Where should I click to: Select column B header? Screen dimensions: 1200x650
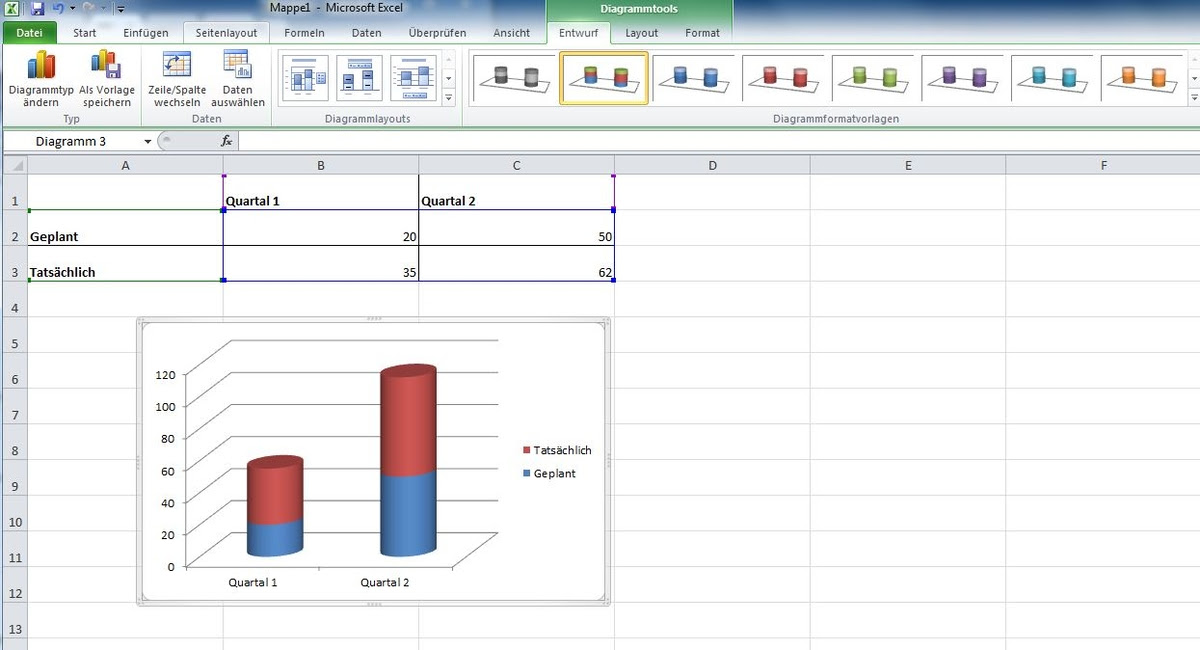click(x=321, y=165)
